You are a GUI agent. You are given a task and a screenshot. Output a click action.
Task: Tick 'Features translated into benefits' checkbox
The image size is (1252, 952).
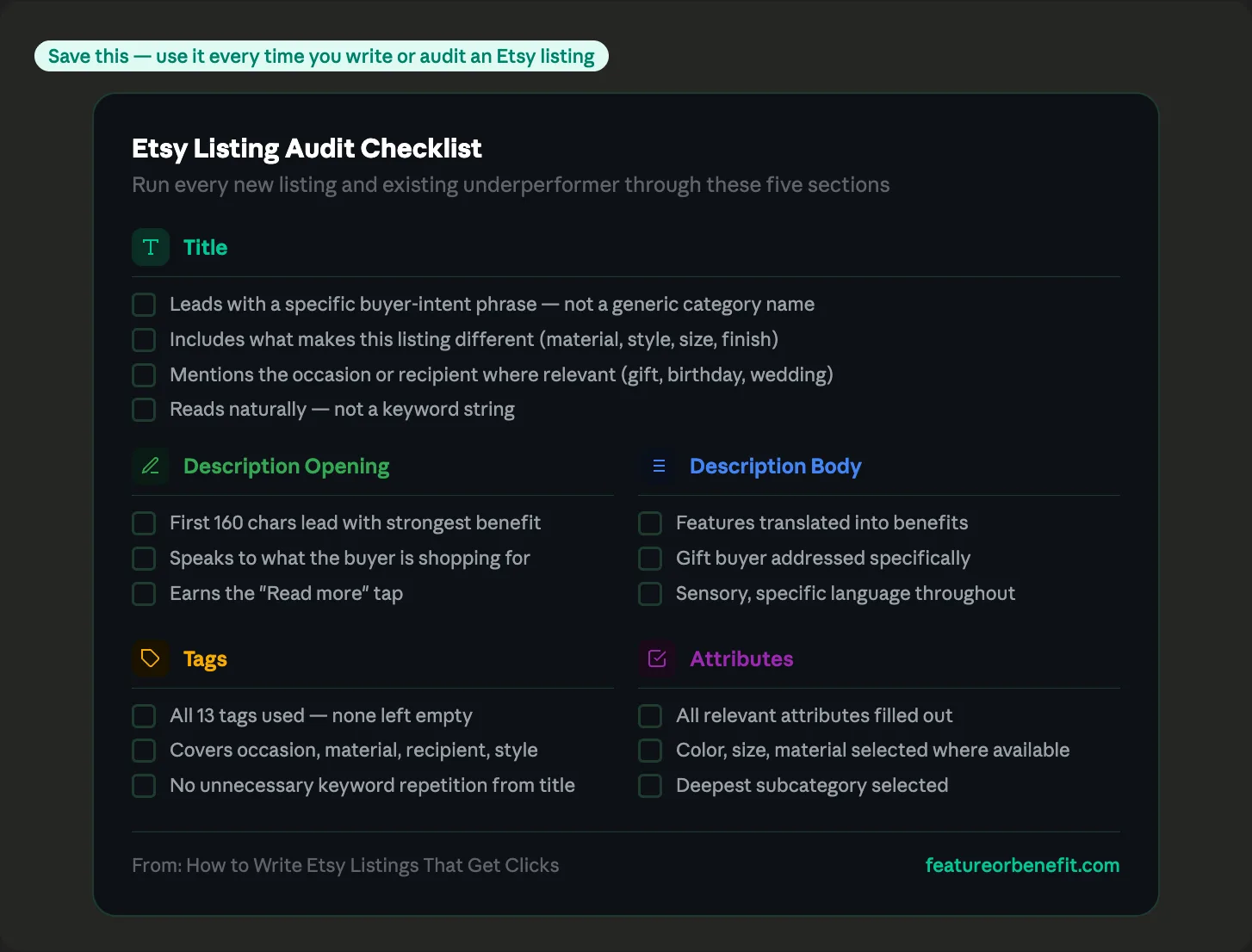pyautogui.click(x=650, y=523)
